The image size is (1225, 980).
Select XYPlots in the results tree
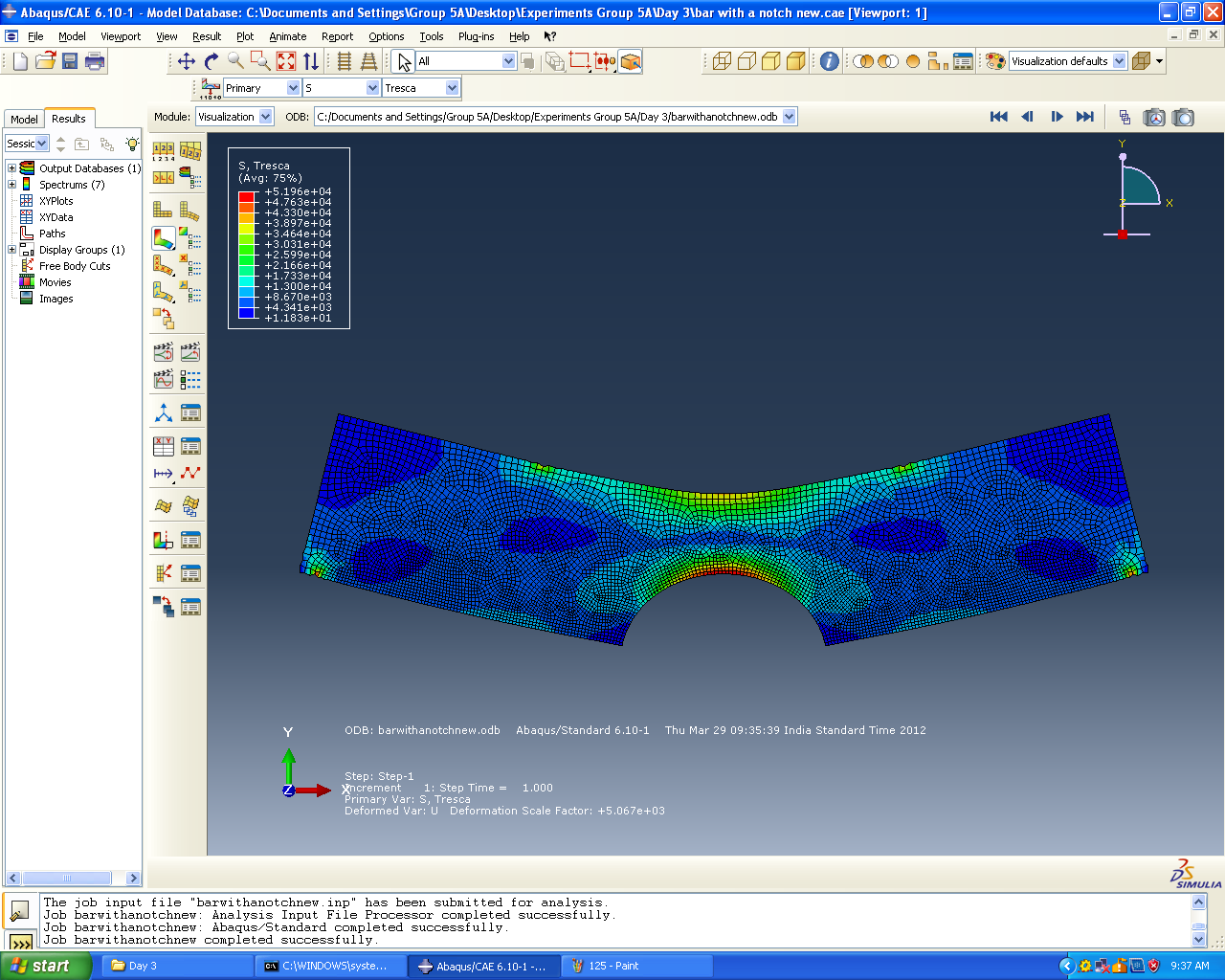(56, 201)
